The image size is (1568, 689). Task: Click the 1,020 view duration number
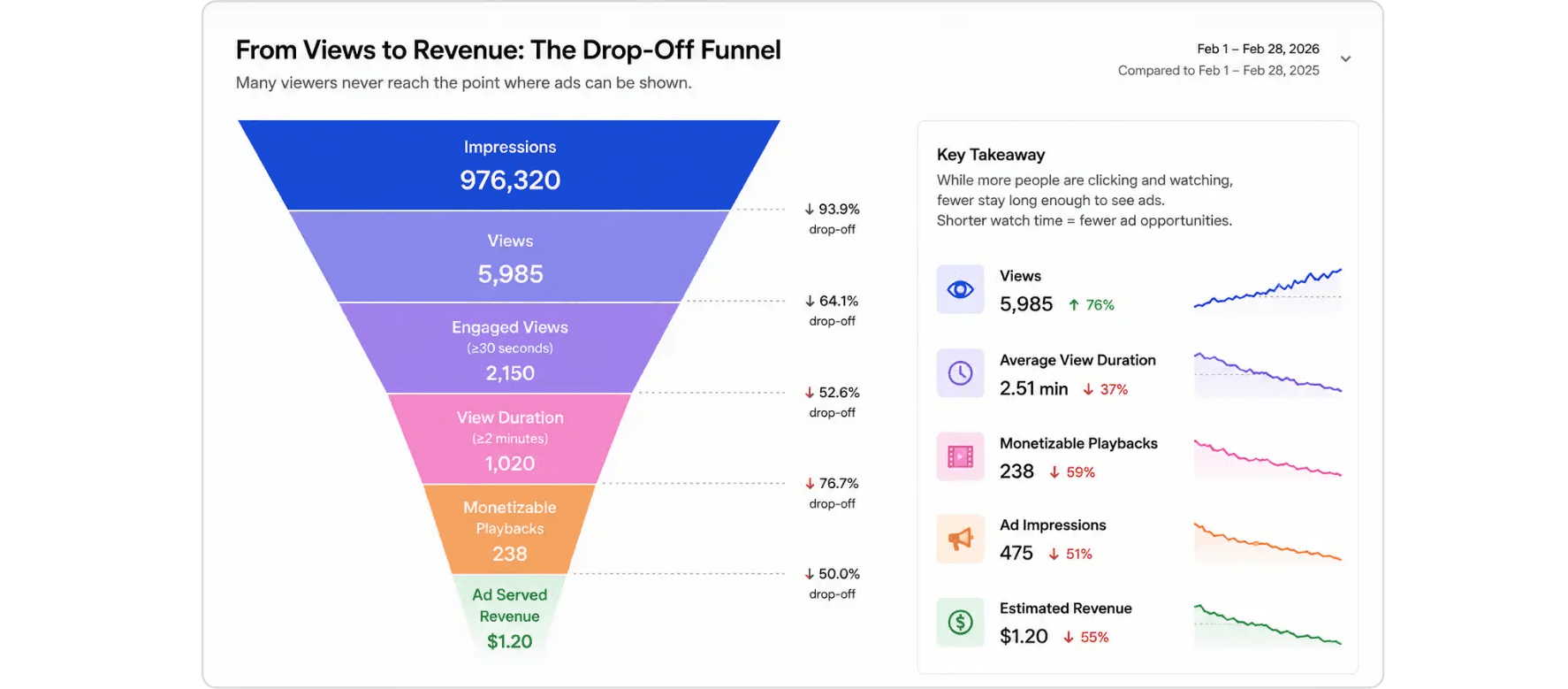pyautogui.click(x=509, y=463)
